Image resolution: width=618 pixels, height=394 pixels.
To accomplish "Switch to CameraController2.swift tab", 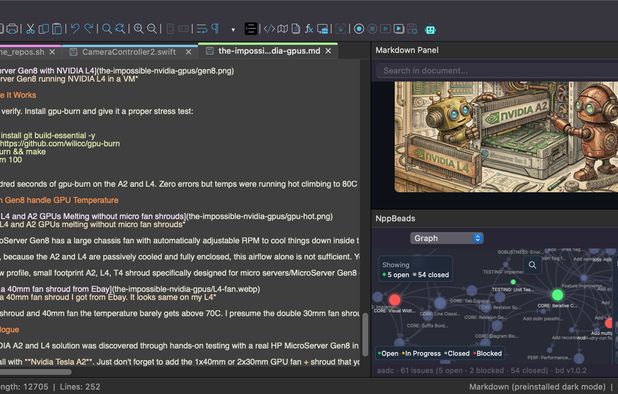I will 129,52.
